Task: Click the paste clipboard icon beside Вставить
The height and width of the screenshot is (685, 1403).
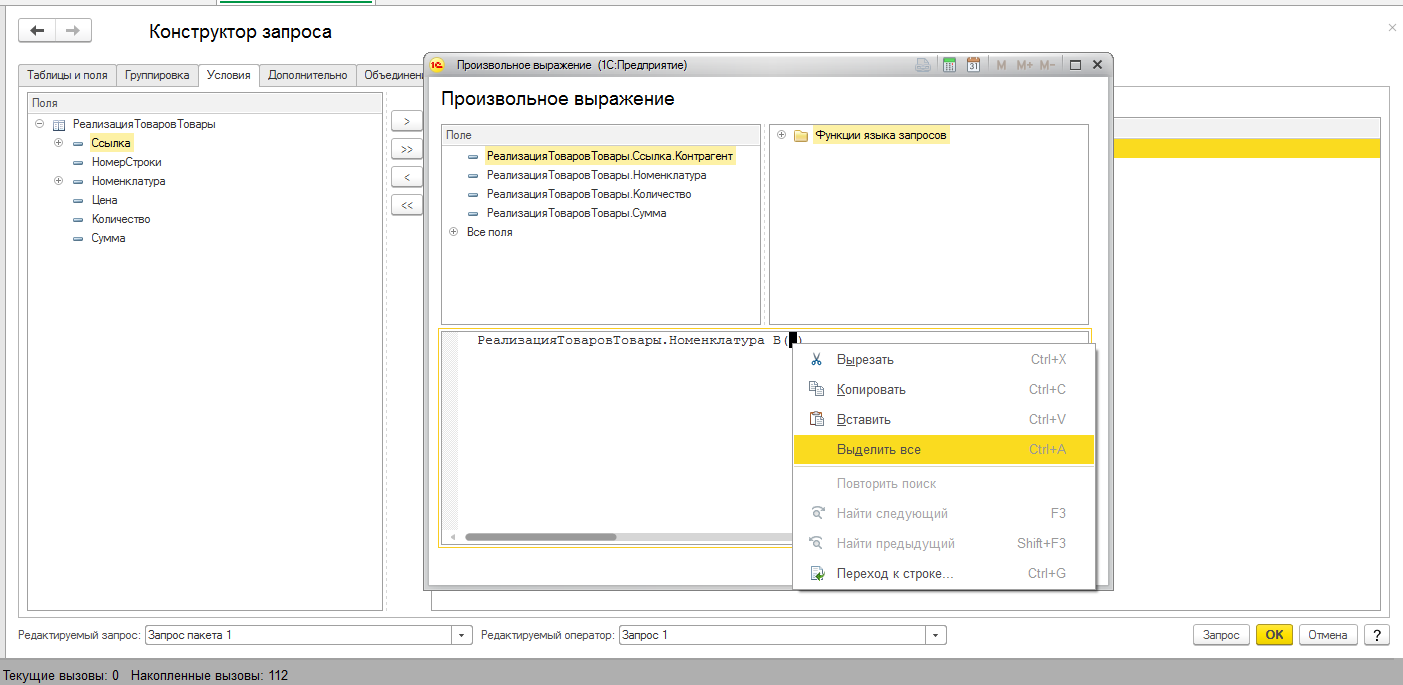Action: pyautogui.click(x=816, y=420)
